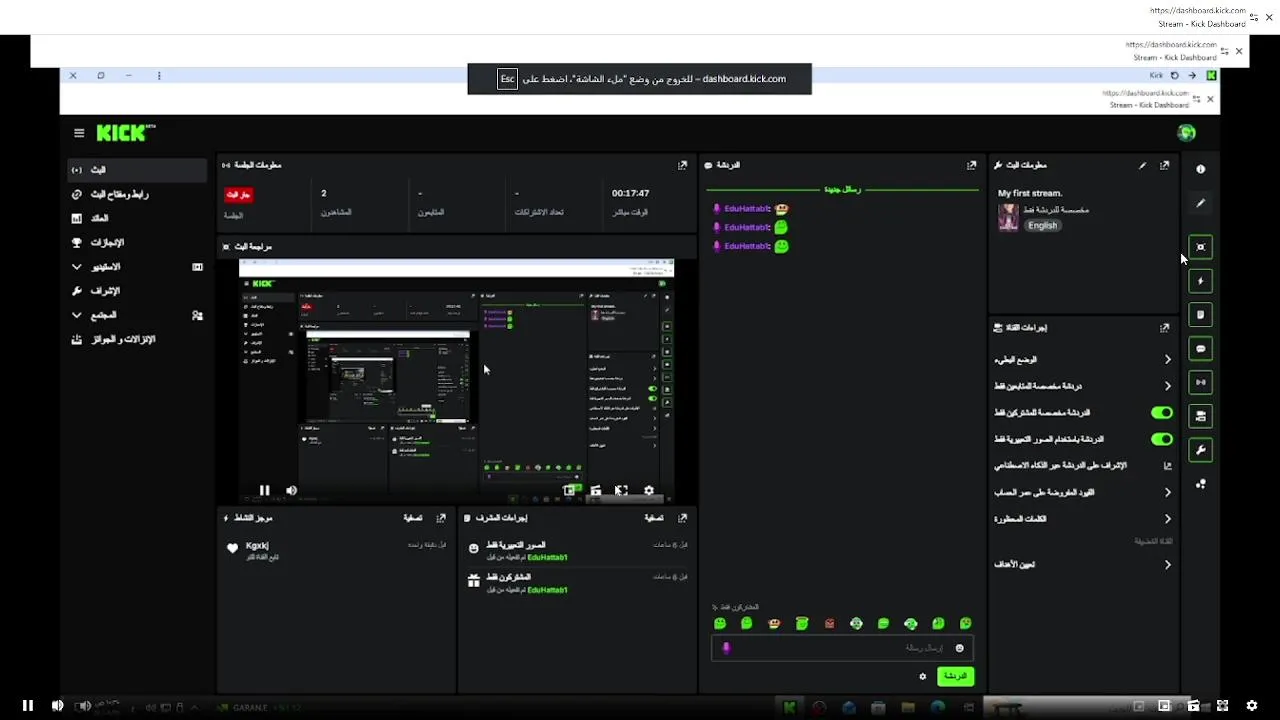Click the My first stream. title
This screenshot has width=1280, height=720.
point(1030,194)
